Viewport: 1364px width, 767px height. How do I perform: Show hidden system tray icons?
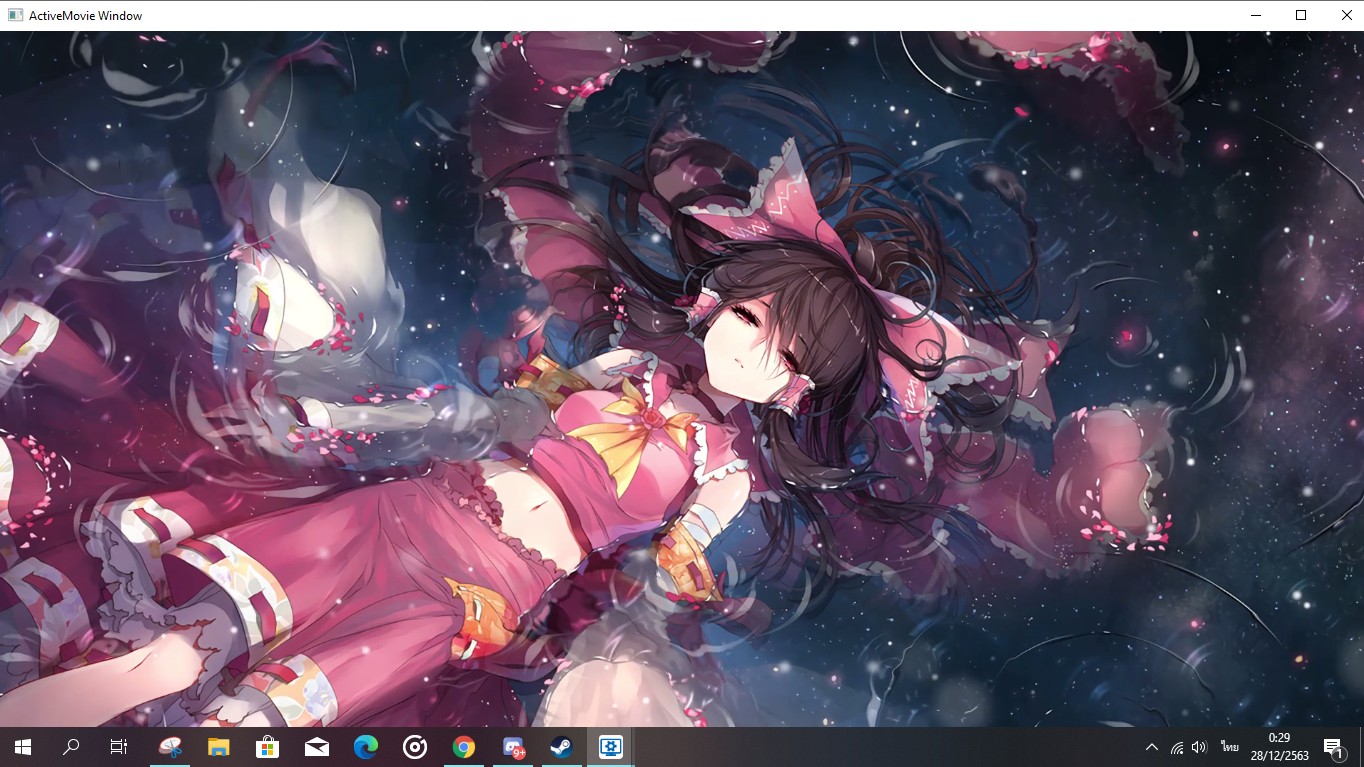coord(1152,747)
